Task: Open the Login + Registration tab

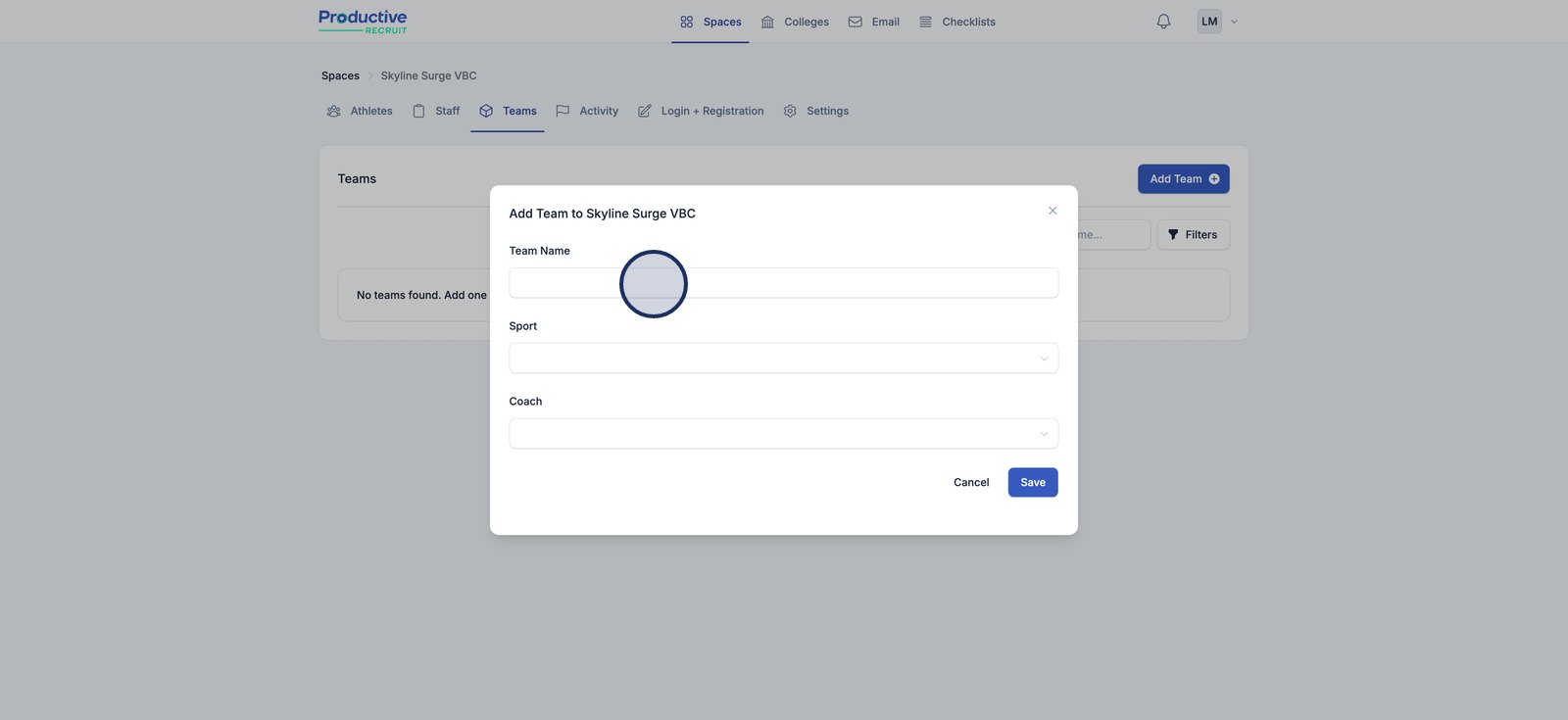Action: [x=701, y=112]
